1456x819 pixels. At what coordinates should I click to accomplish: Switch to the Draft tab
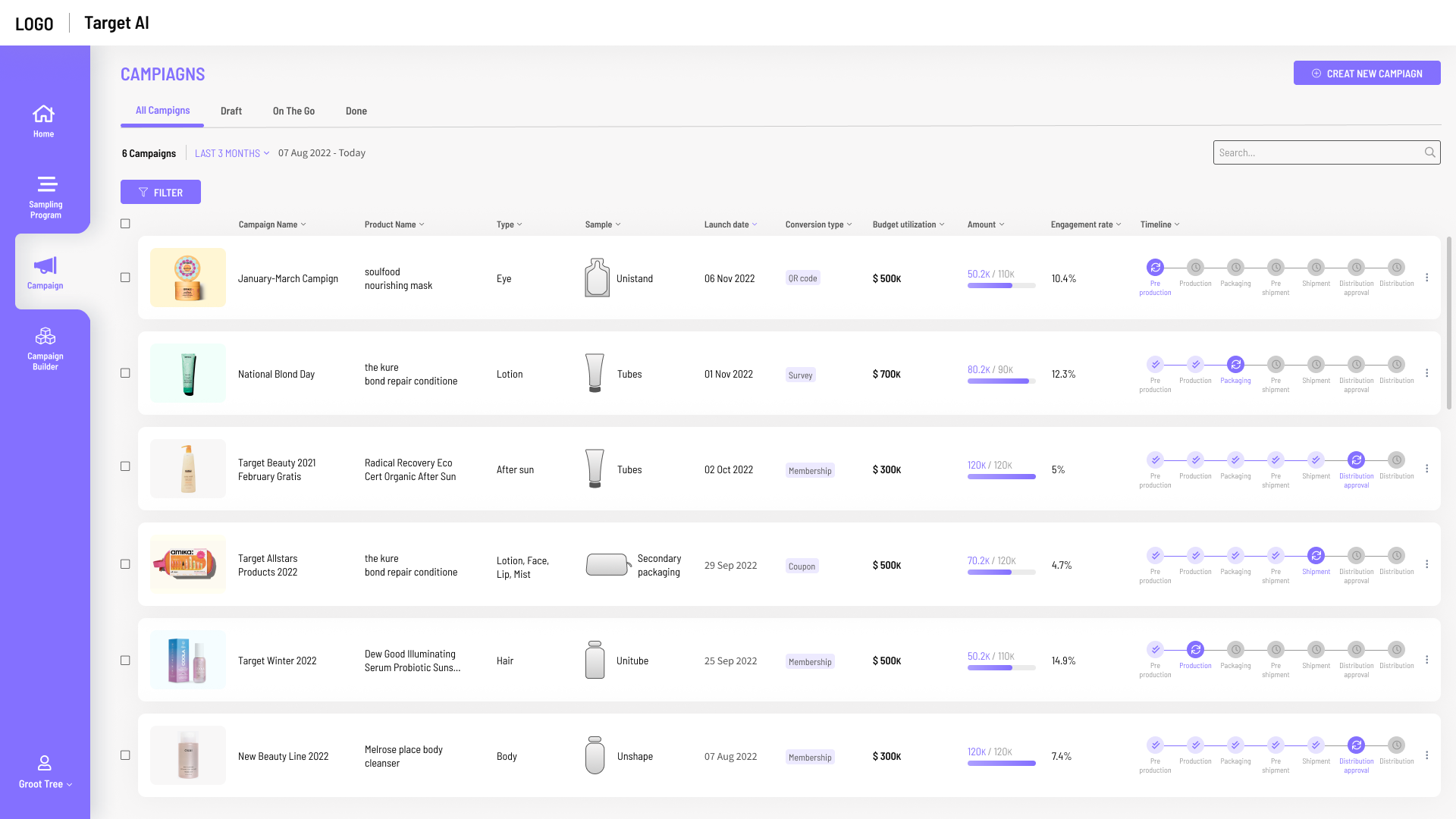pos(231,111)
